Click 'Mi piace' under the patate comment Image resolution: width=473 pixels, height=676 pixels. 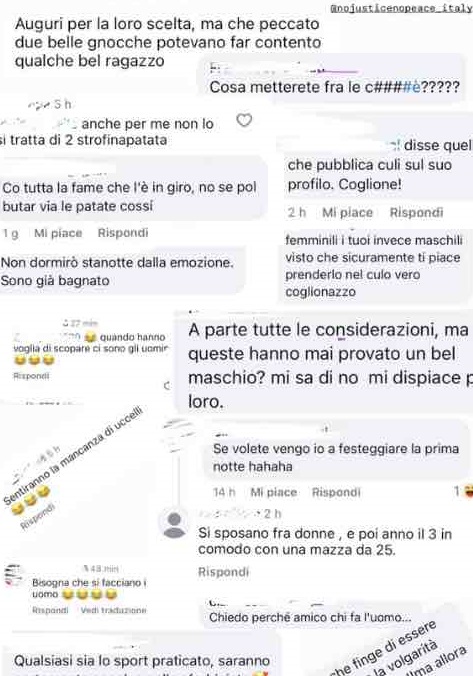coord(58,233)
